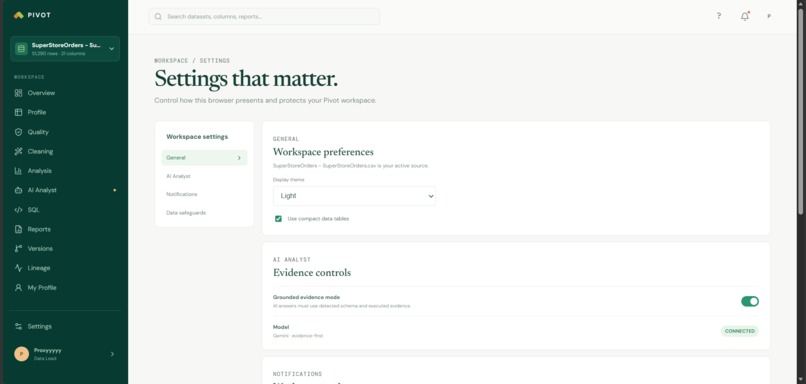The height and width of the screenshot is (384, 806).
Task: Open the Reports document icon
Action: tap(19, 229)
